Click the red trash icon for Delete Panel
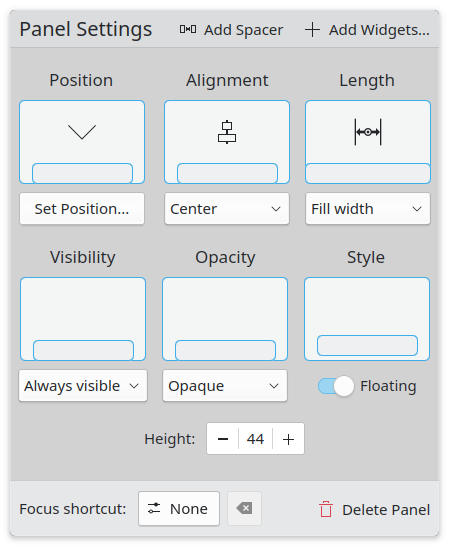This screenshot has height=546, width=449. pos(326,509)
